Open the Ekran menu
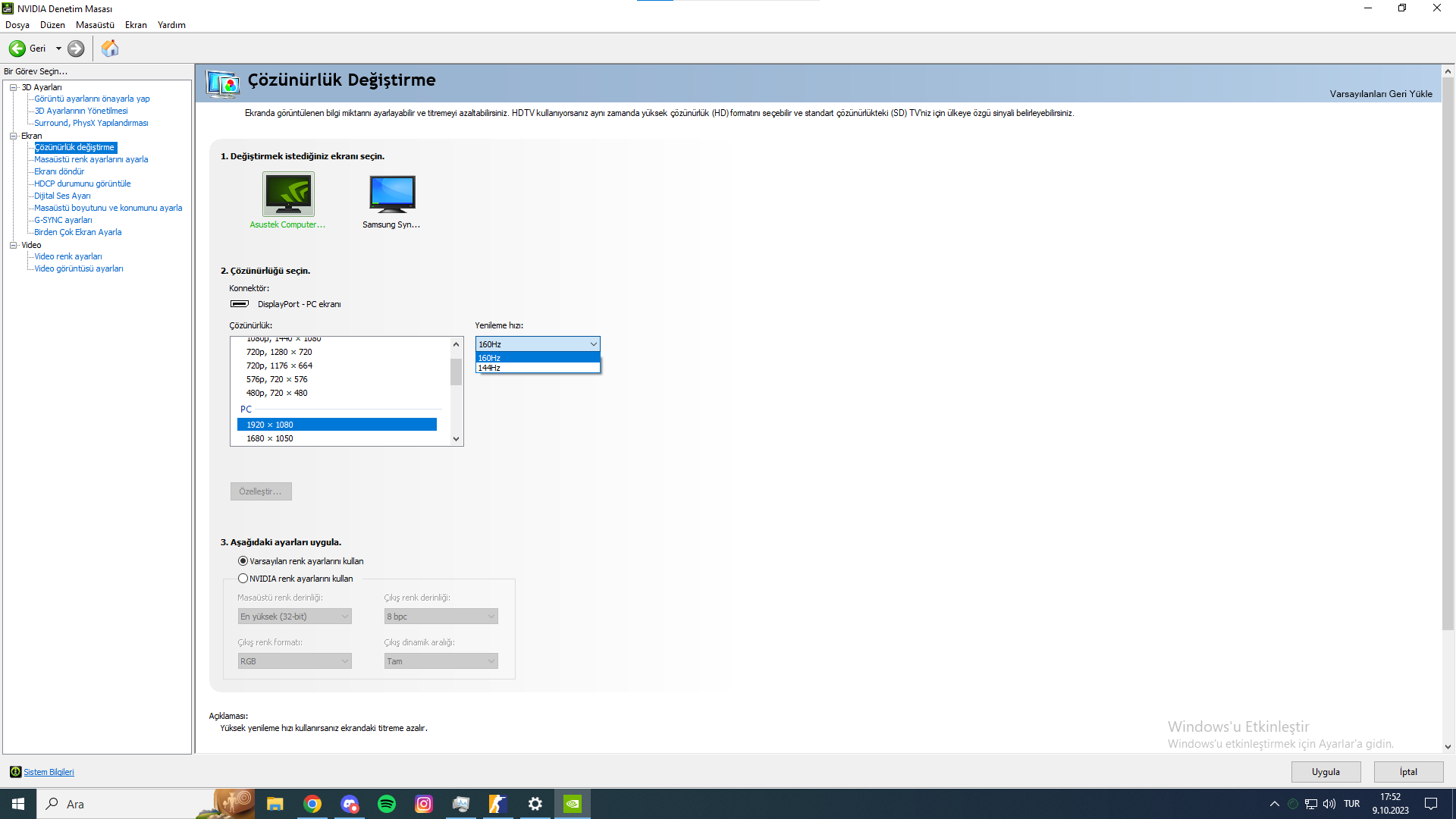Screen dimensions: 1456x819 (x=136, y=25)
